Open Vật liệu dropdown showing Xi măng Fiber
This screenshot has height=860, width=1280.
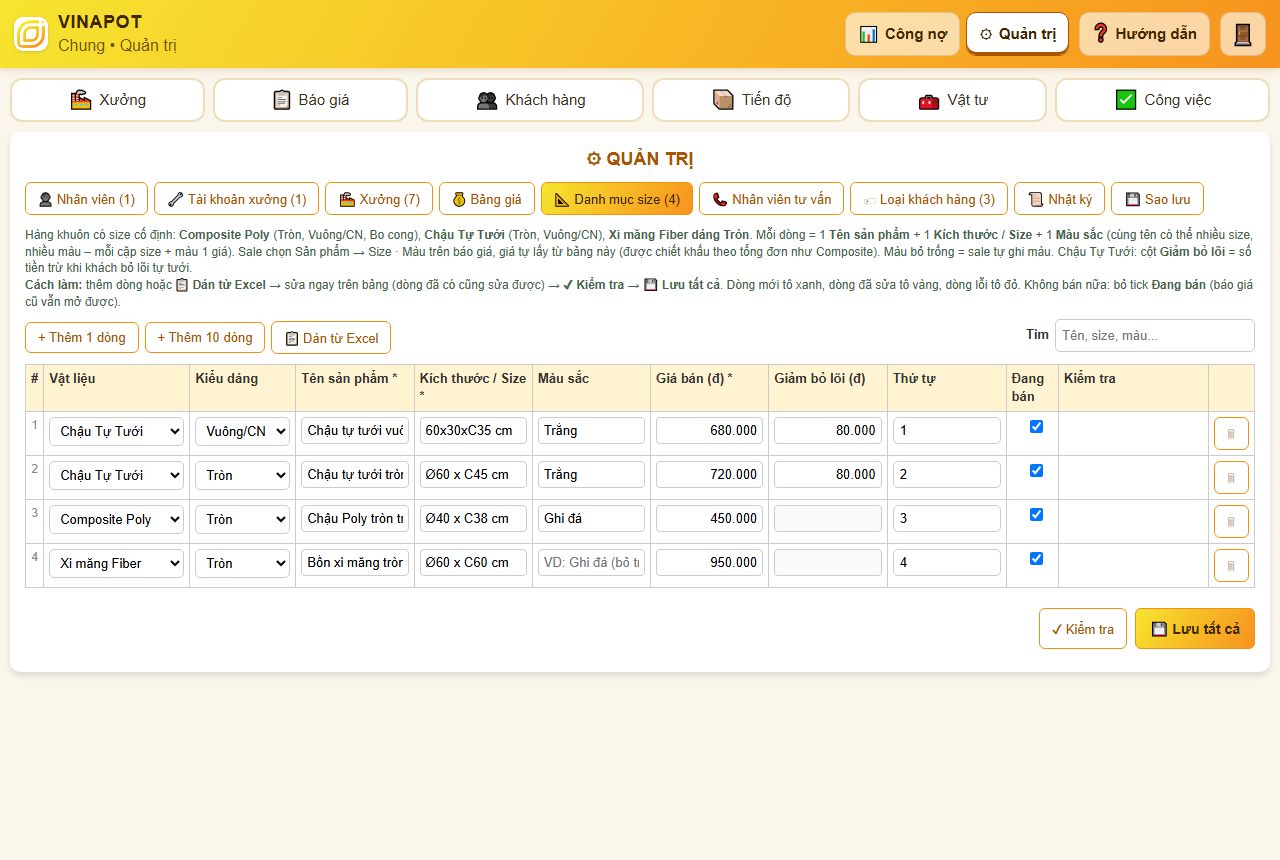(116, 563)
